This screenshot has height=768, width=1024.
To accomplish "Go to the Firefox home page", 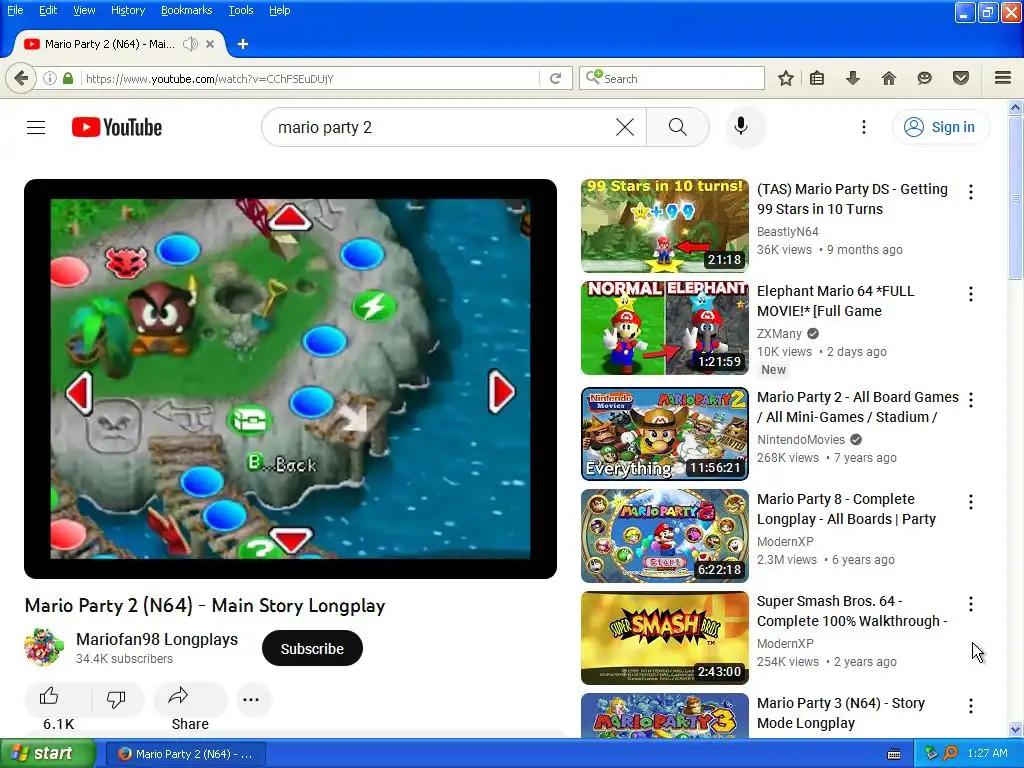I will click(x=889, y=78).
